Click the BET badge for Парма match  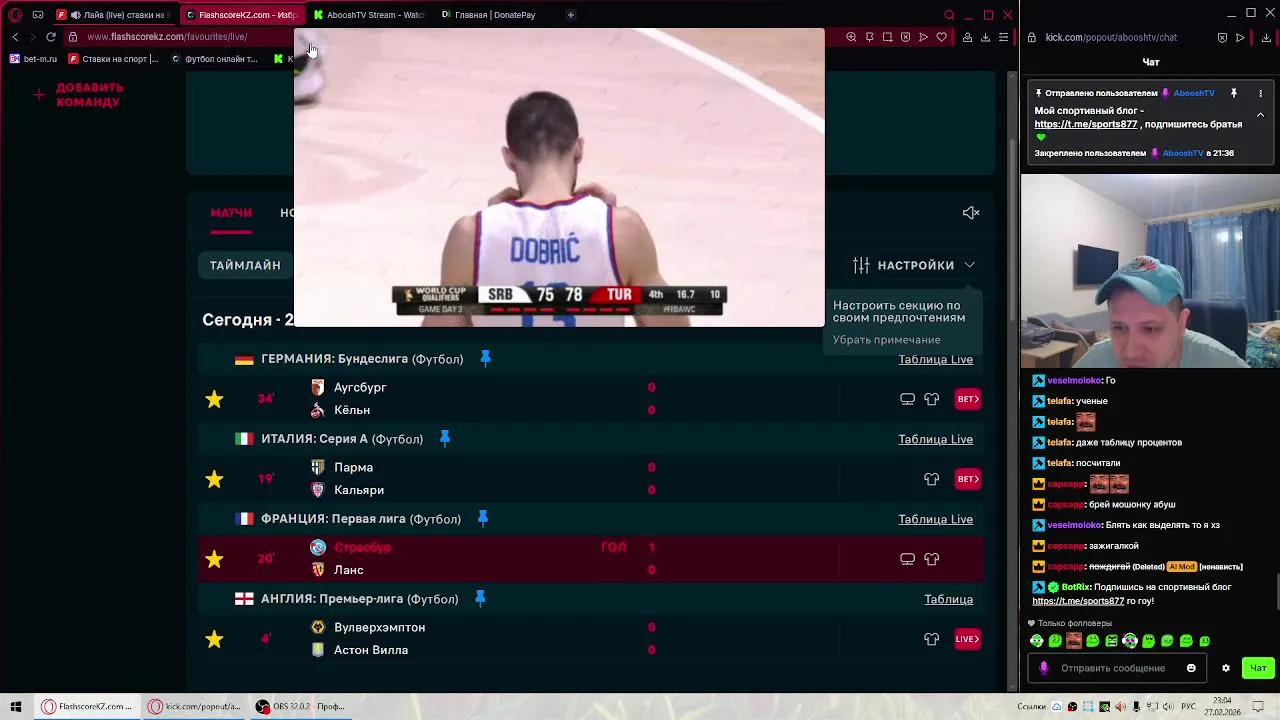tap(967, 479)
